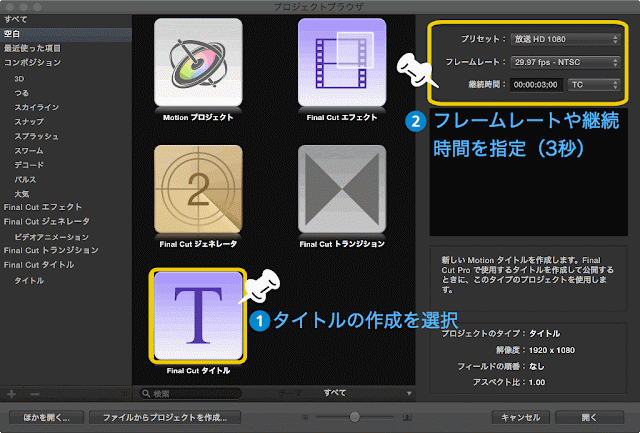640x433 pixels.
Task: Click the 解像度 1920 x 1080 value
Action: click(552, 350)
